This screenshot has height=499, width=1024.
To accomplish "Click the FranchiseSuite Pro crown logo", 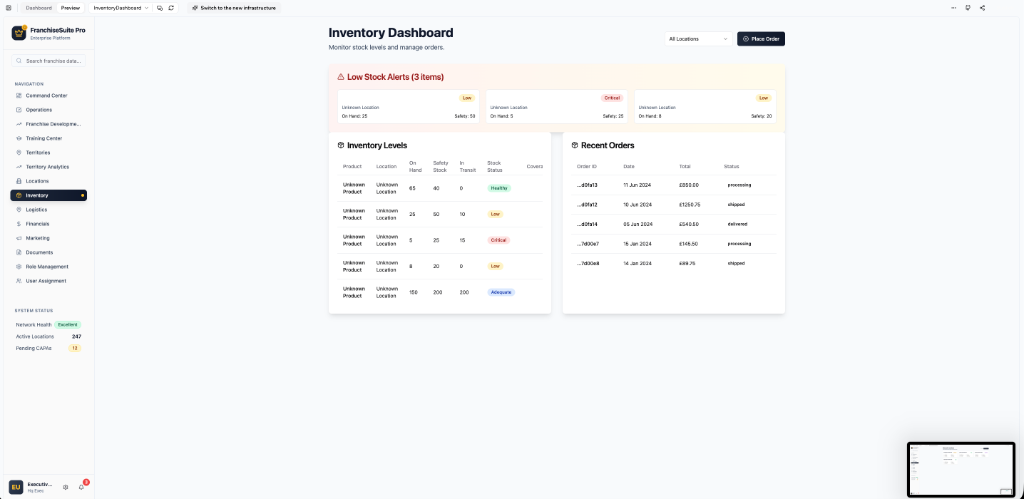I will [19, 33].
